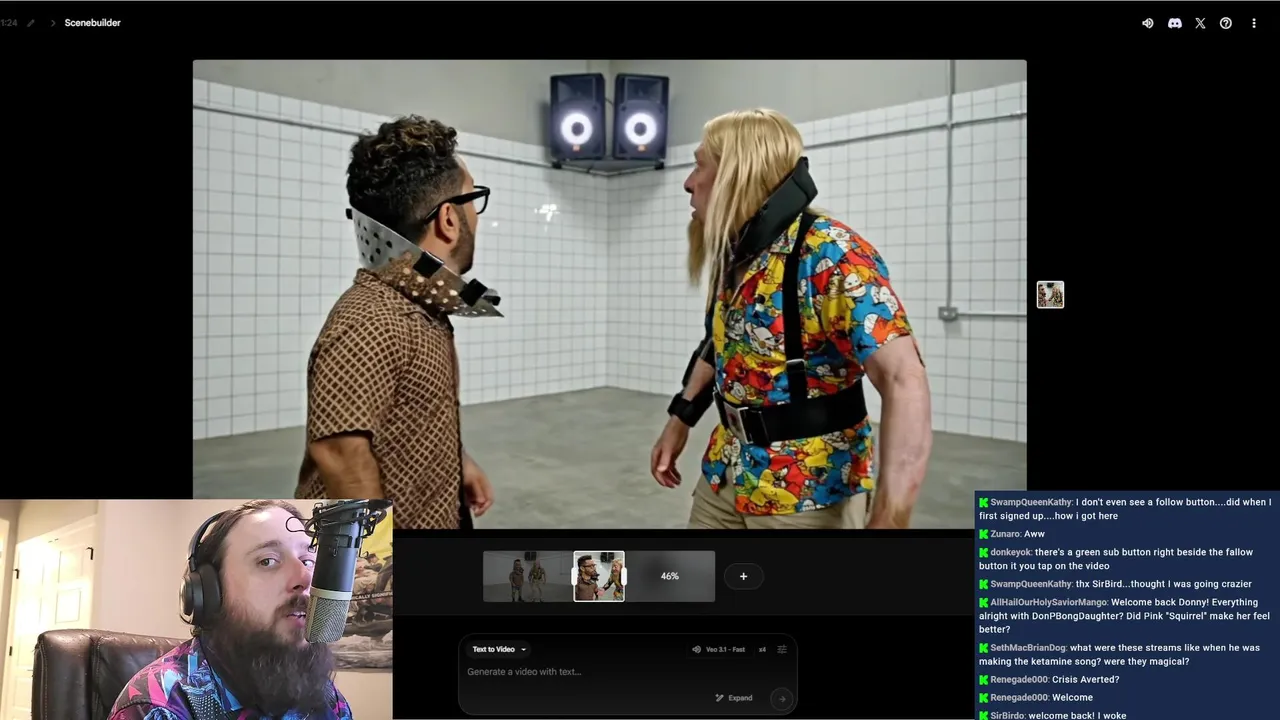Click the green Kick badge next to Zunaro
Screen dimensions: 1280x720
(984, 534)
